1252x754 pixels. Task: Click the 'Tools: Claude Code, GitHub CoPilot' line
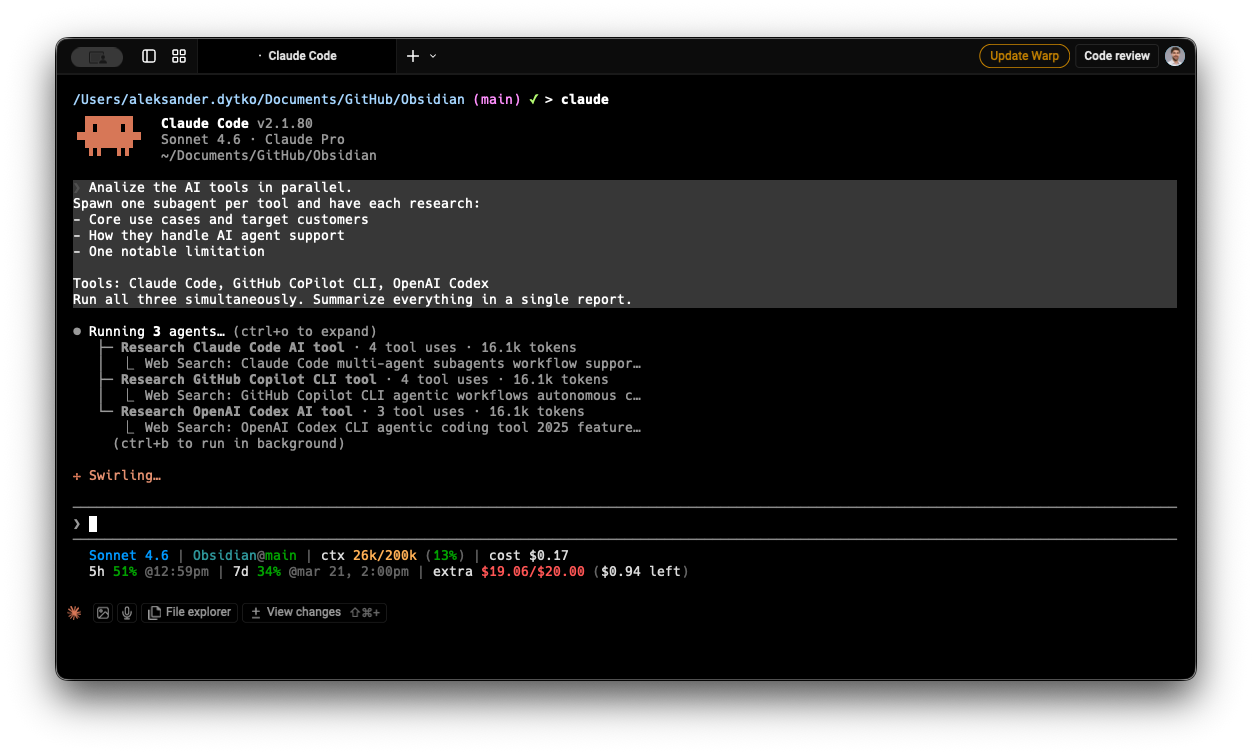(281, 283)
